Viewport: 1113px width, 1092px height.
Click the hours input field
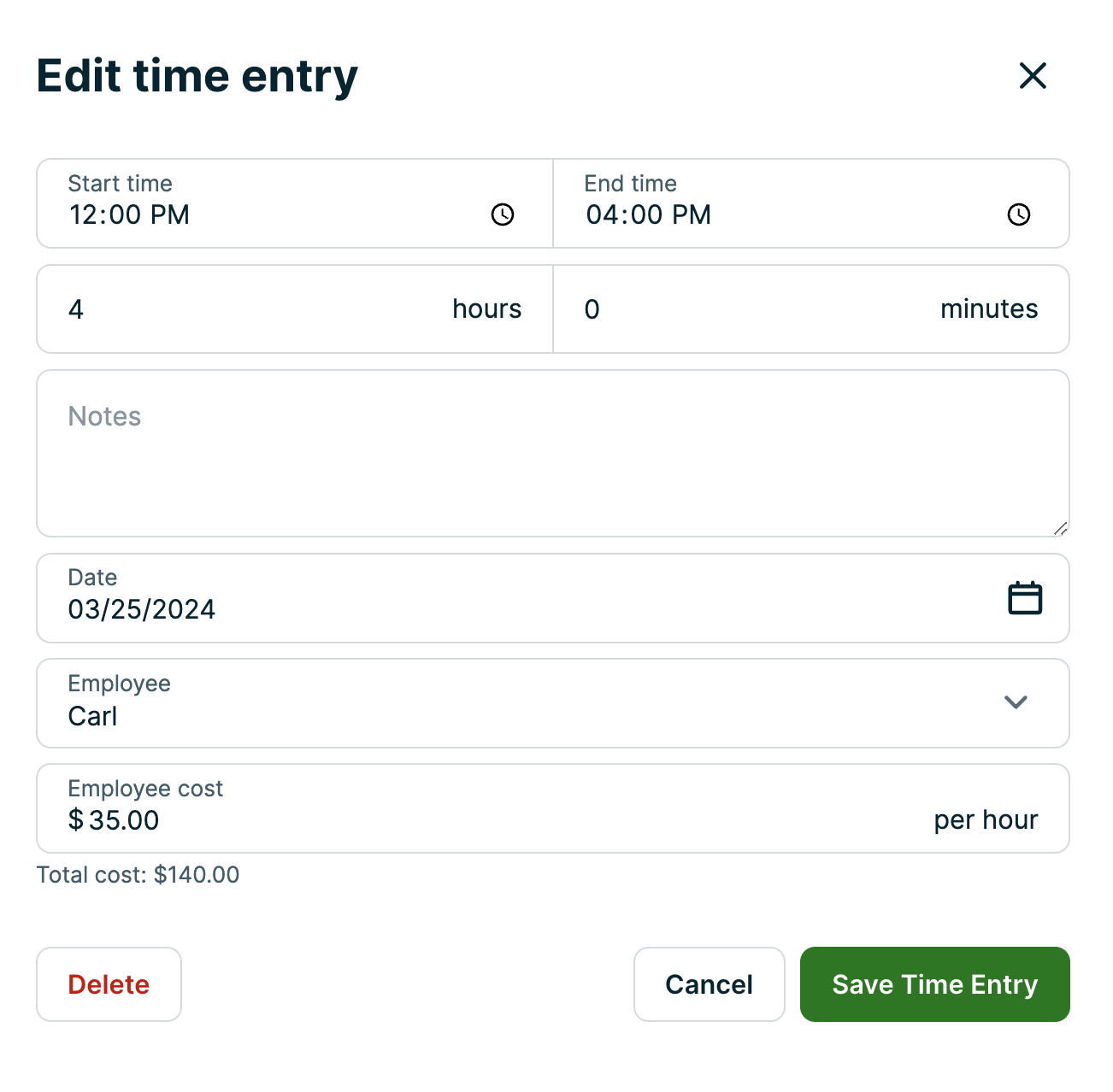[256, 309]
